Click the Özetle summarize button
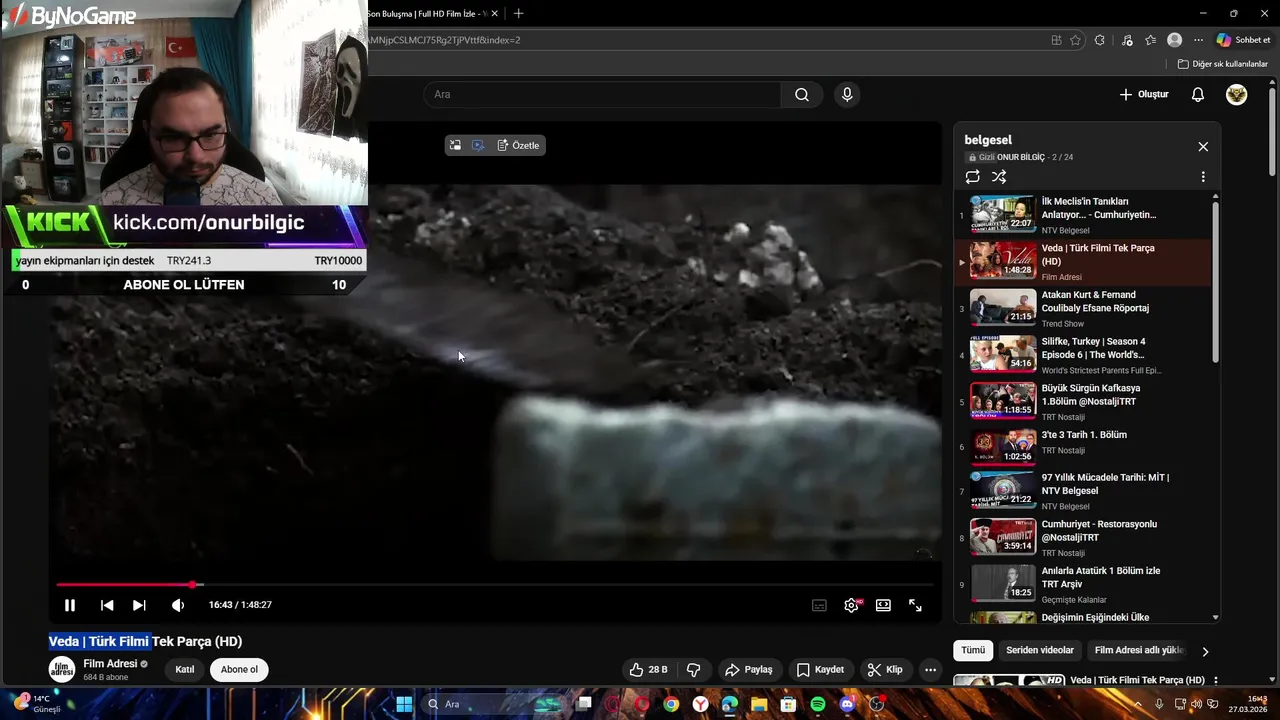Screen dimensions: 1280x720 [x=518, y=145]
